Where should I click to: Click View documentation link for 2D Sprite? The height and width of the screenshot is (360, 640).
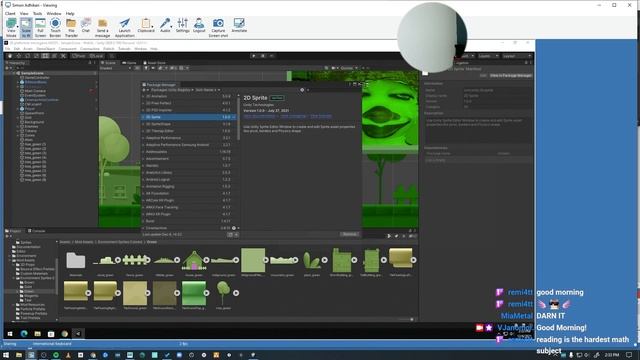pyautogui.click(x=260, y=116)
